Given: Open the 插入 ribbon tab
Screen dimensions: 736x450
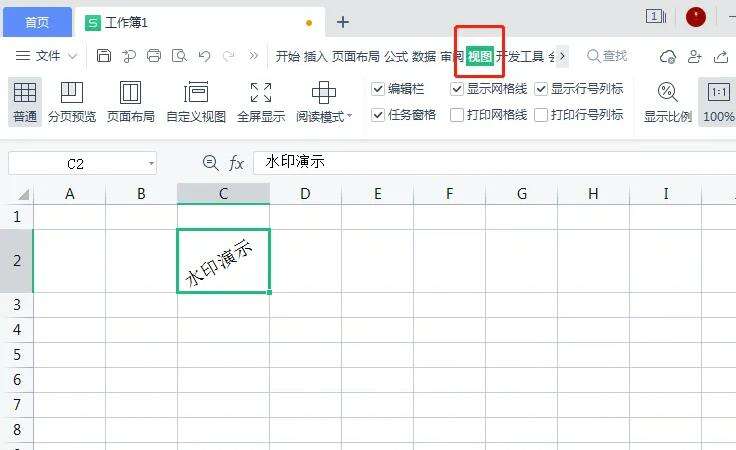Looking at the screenshot, I should tap(315, 57).
